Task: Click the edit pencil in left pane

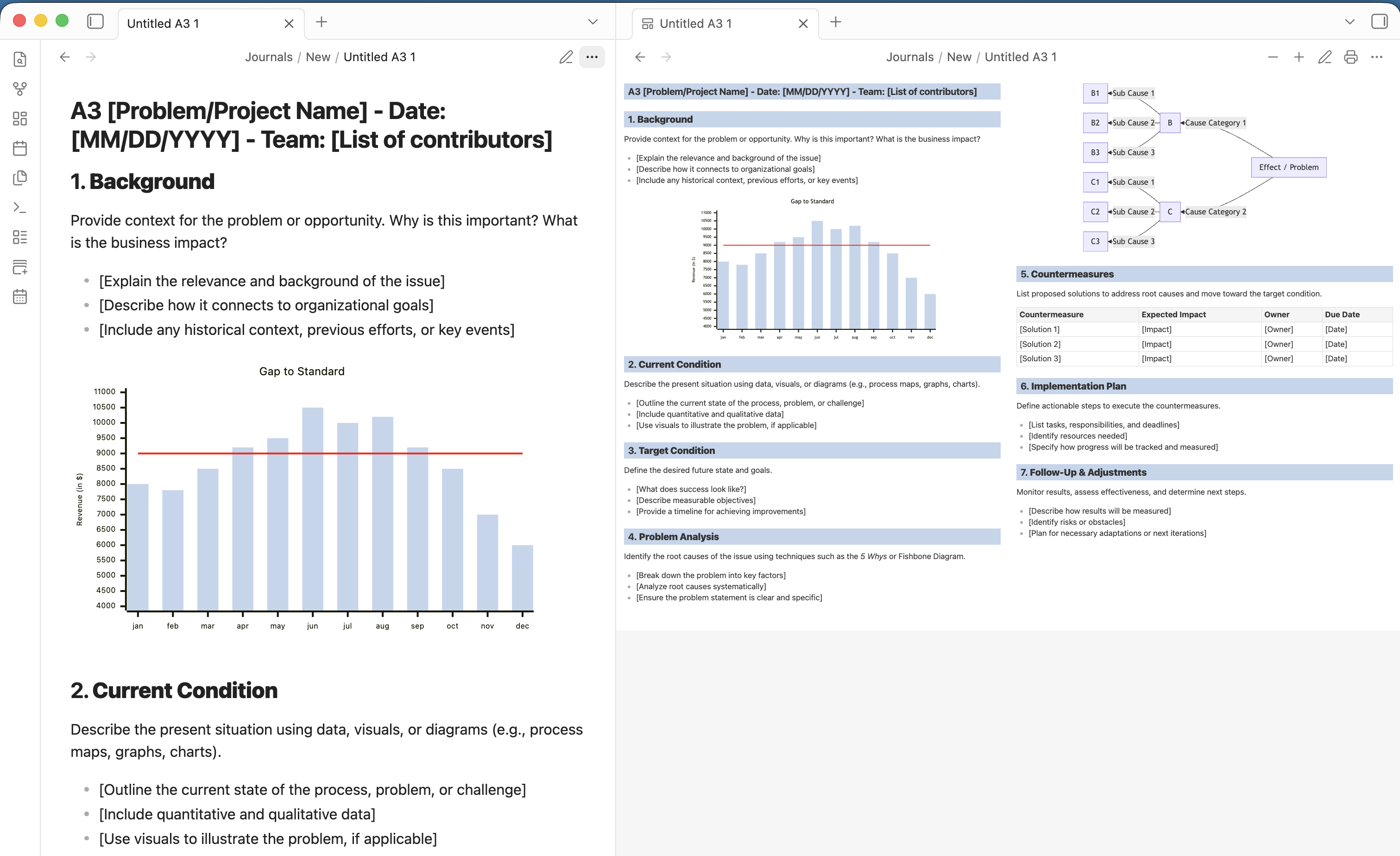Action: click(566, 57)
